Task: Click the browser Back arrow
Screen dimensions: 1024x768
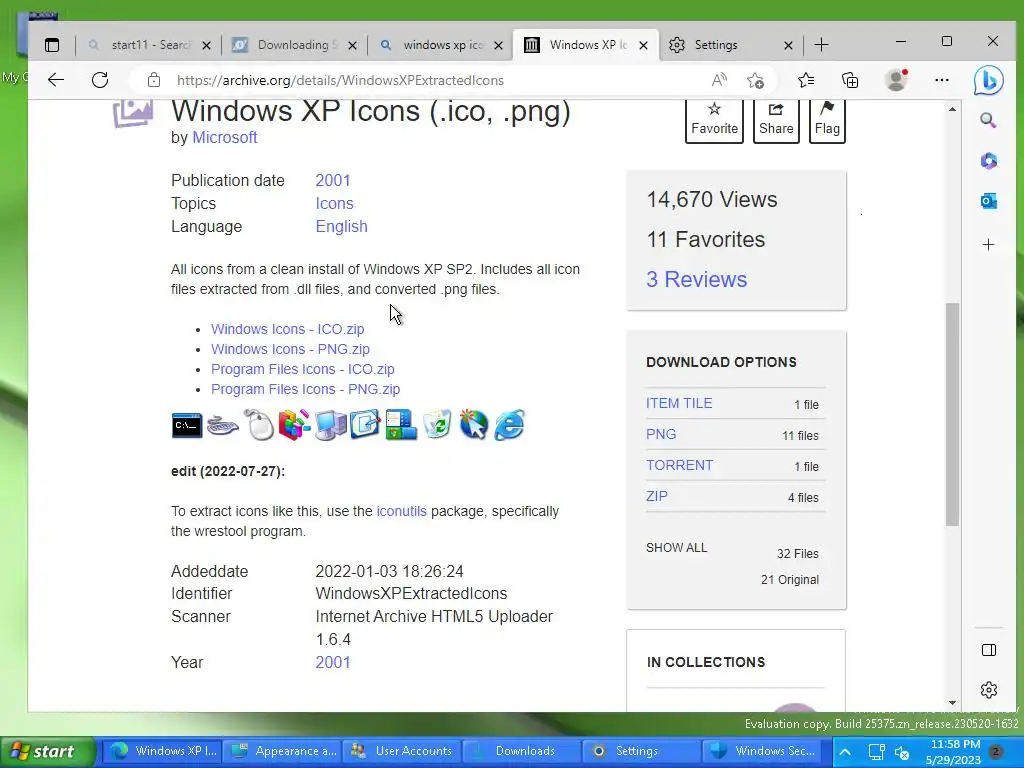Action: tap(56, 80)
